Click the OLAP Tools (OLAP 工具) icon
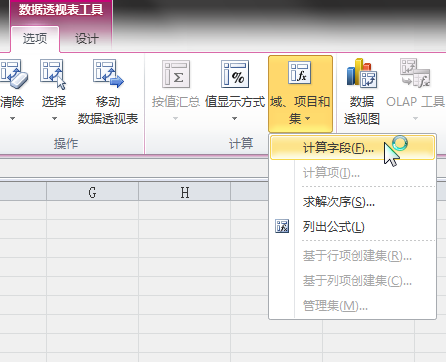The image size is (446, 362). click(x=415, y=73)
